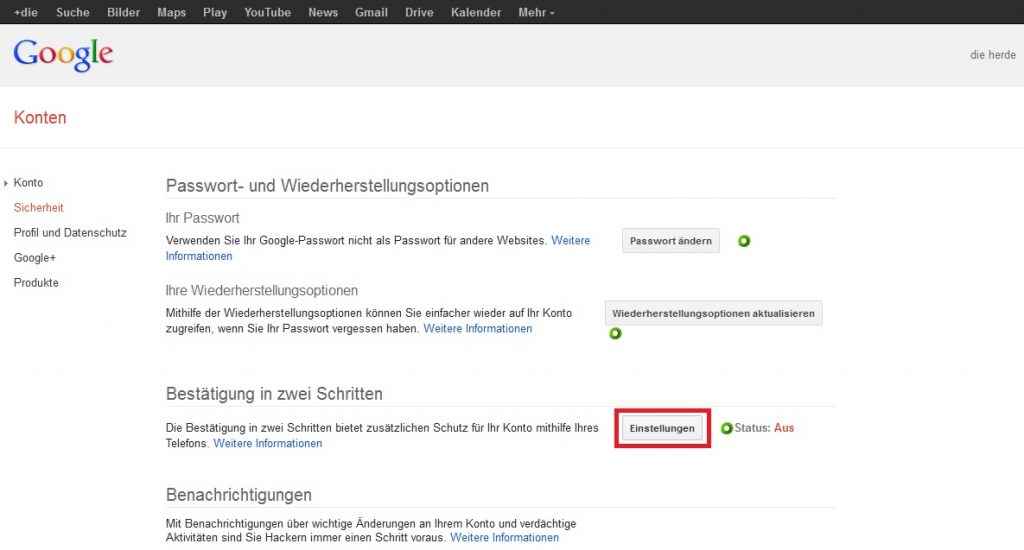1024x550 pixels.
Task: Open News in the top bar
Action: pyautogui.click(x=323, y=12)
